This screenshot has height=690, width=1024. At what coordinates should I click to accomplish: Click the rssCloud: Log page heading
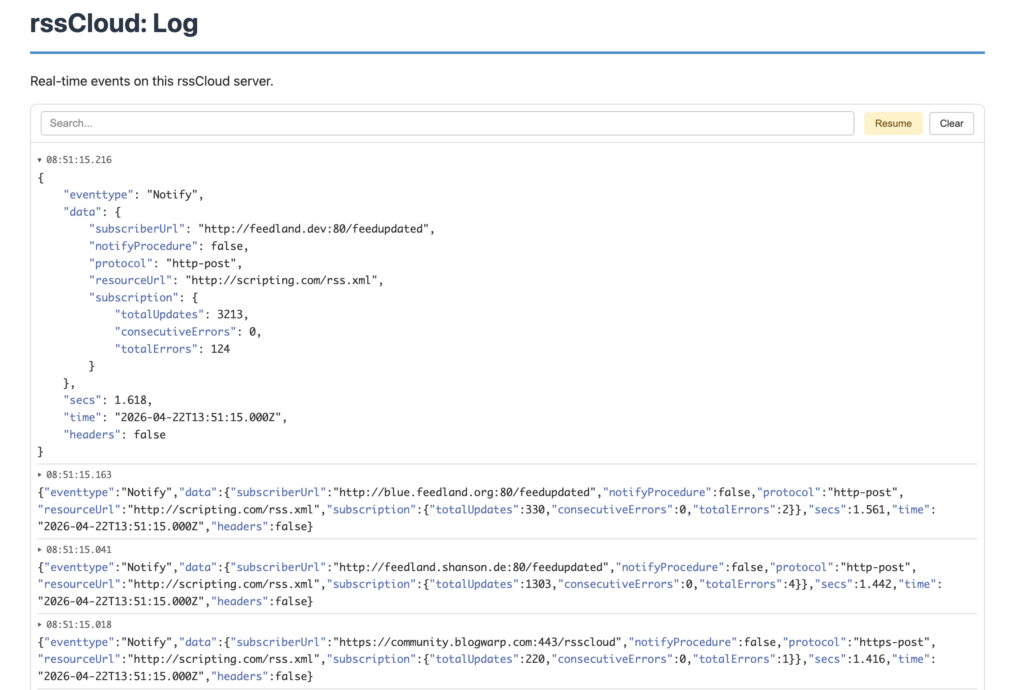[x=114, y=24]
